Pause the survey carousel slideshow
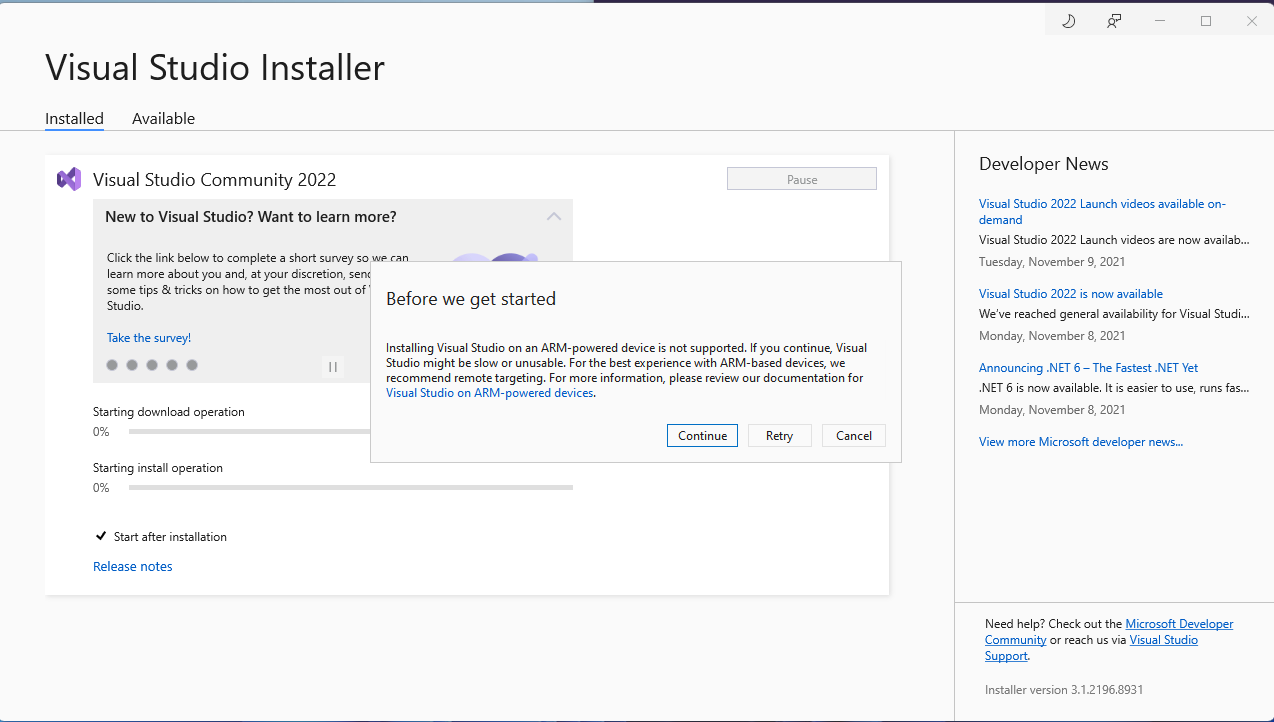The width and height of the screenshot is (1274, 722). (333, 367)
